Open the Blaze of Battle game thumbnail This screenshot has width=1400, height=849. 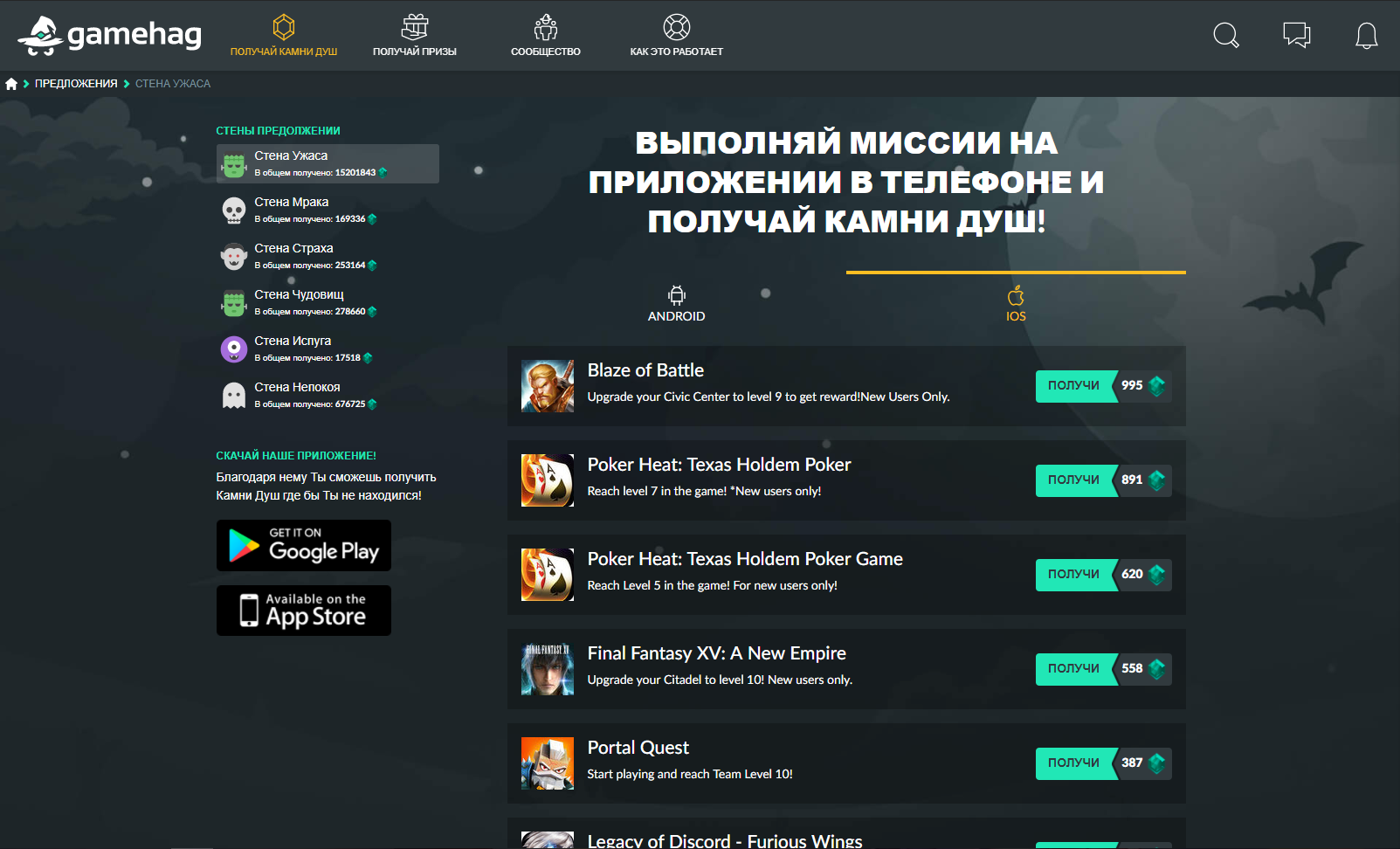tap(548, 386)
